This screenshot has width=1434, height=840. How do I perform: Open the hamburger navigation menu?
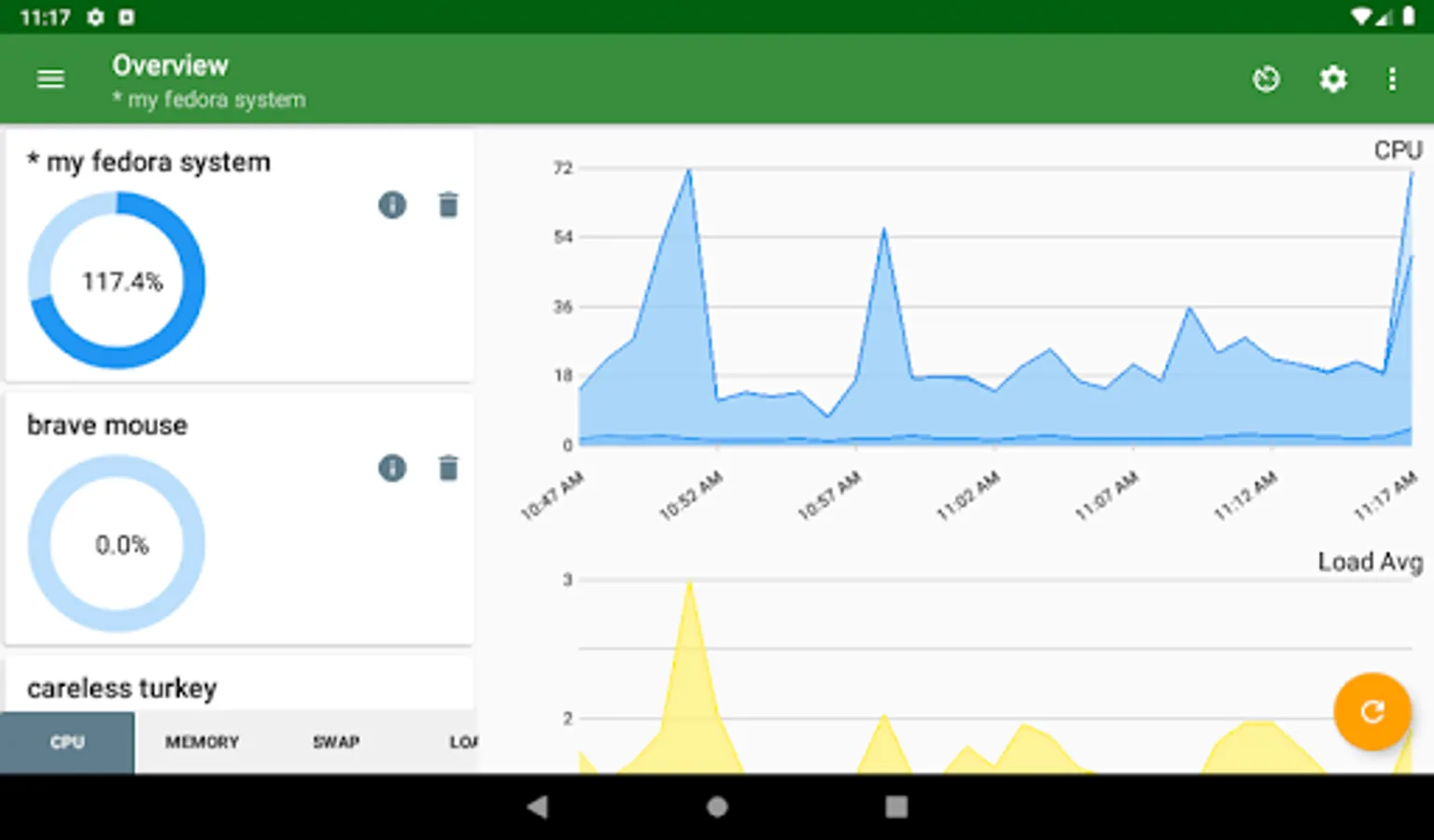(50, 79)
